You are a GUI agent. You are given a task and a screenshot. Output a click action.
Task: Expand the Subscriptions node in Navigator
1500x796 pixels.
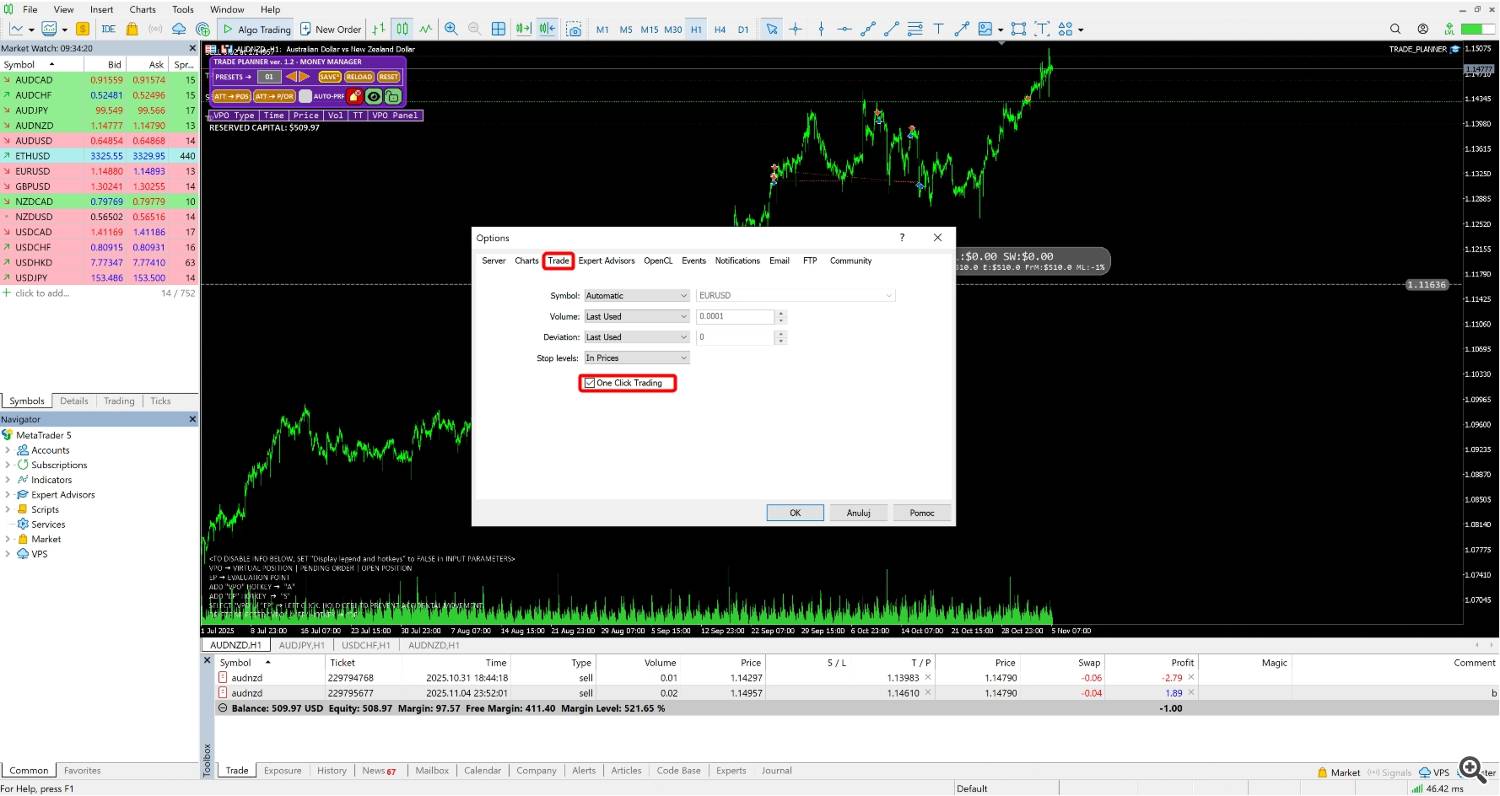[x=8, y=465]
